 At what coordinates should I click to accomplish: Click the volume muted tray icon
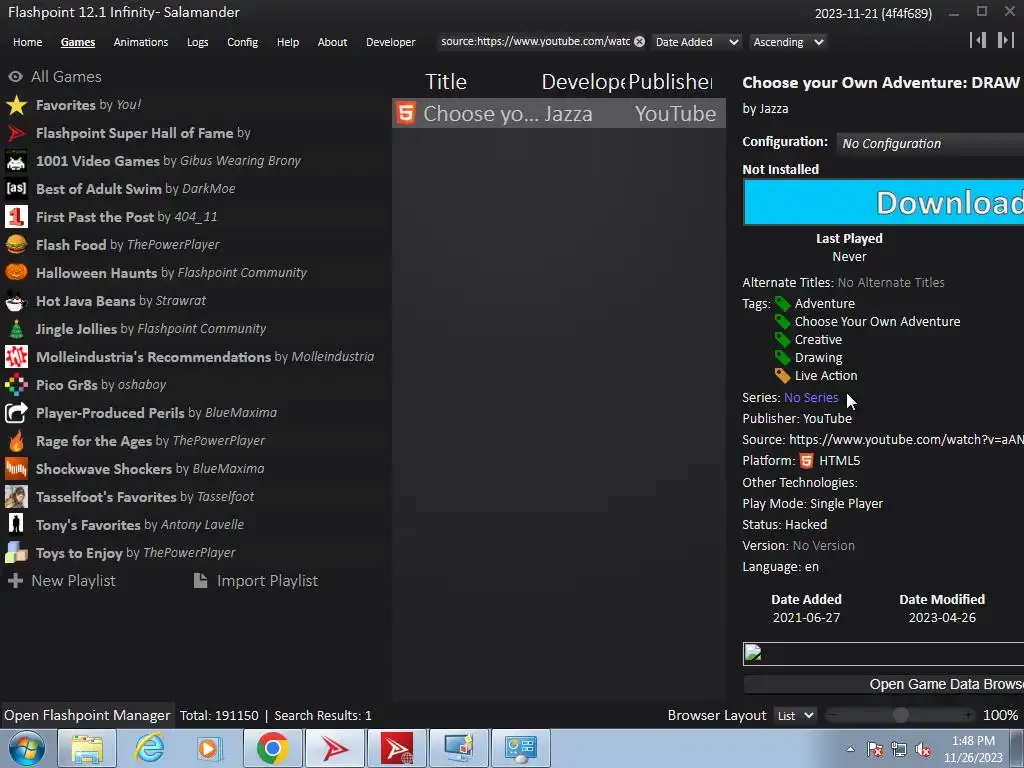923,750
